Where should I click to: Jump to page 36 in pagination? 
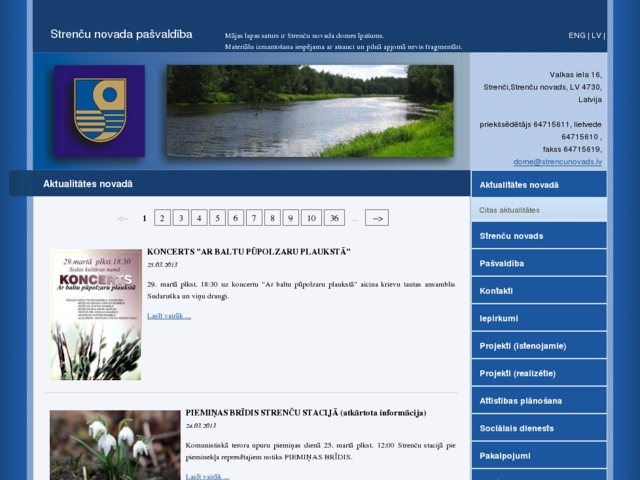[x=334, y=218]
